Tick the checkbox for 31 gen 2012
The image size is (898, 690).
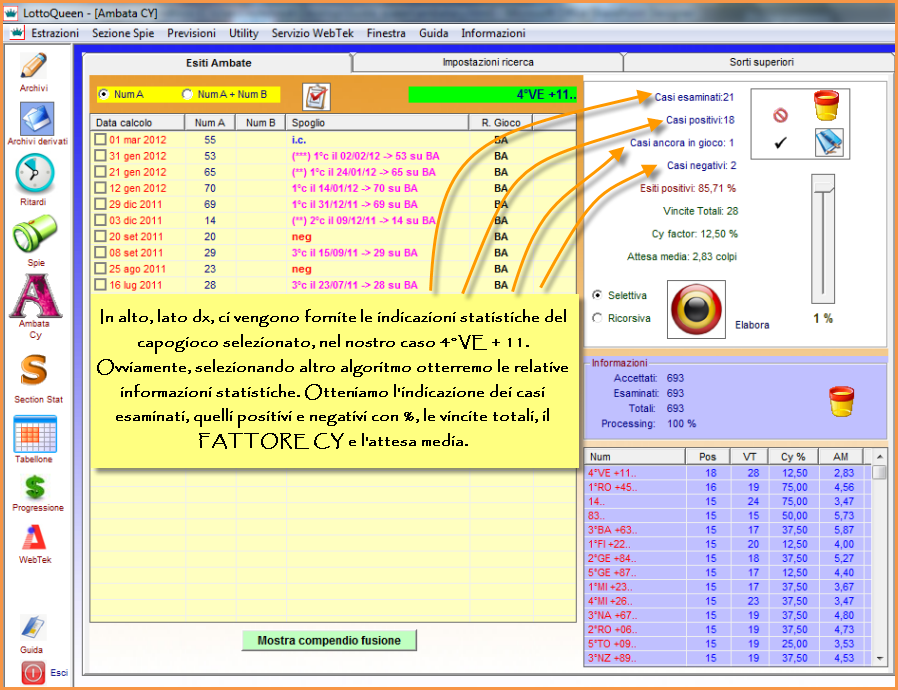click(x=101, y=155)
